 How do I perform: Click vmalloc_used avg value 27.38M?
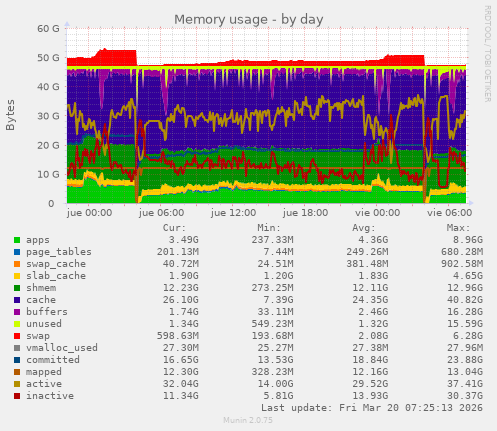tap(370, 348)
